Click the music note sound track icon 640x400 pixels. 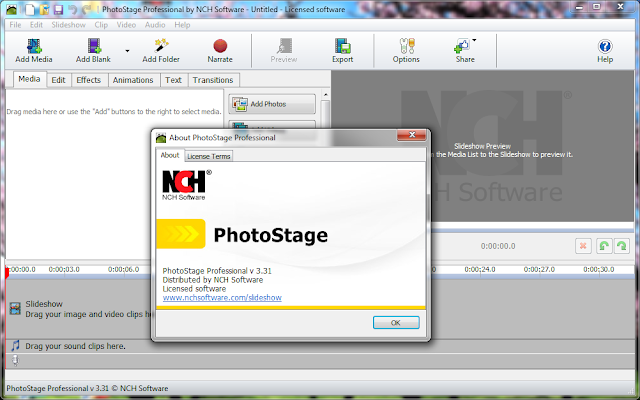(15, 346)
